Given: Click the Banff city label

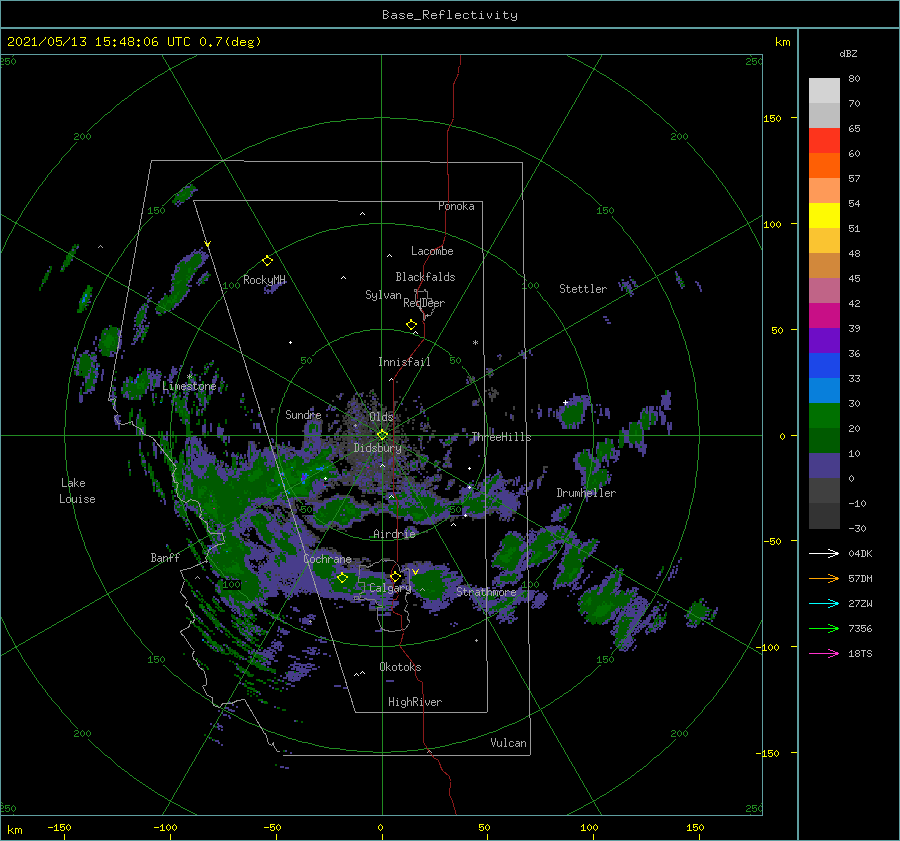Looking at the screenshot, I should point(165,557).
